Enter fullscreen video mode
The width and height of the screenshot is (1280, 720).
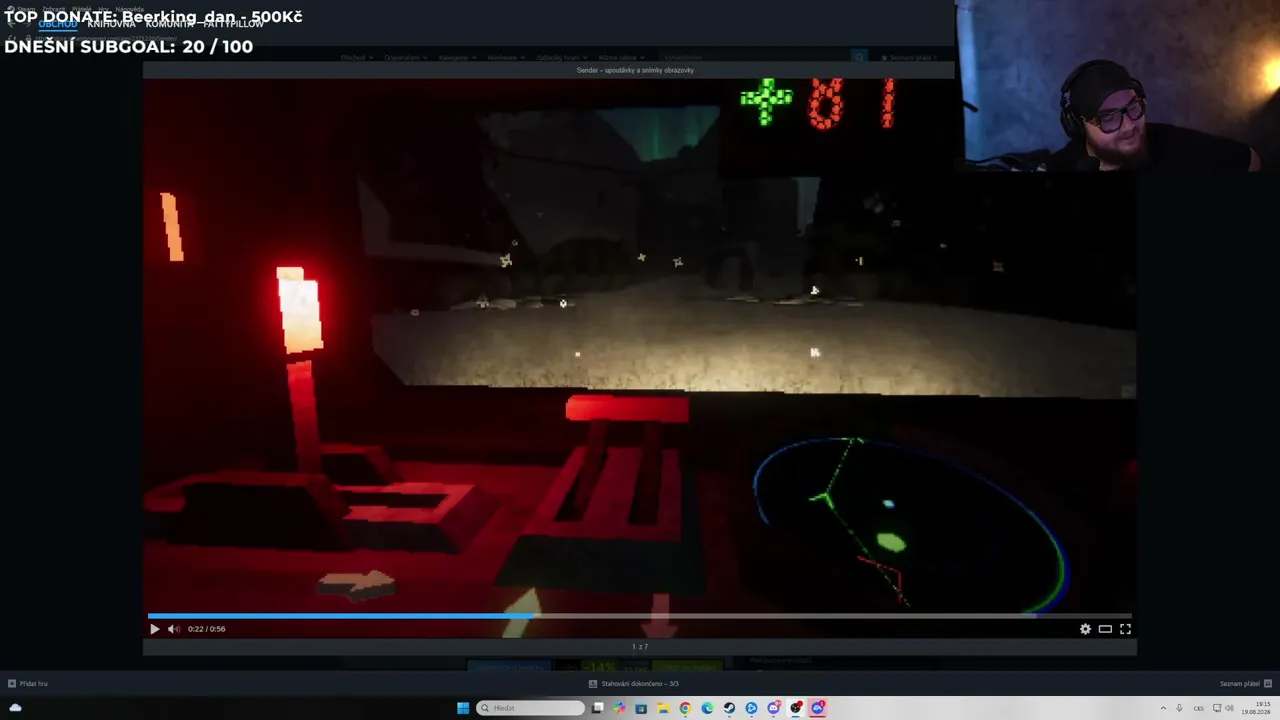coord(1125,629)
